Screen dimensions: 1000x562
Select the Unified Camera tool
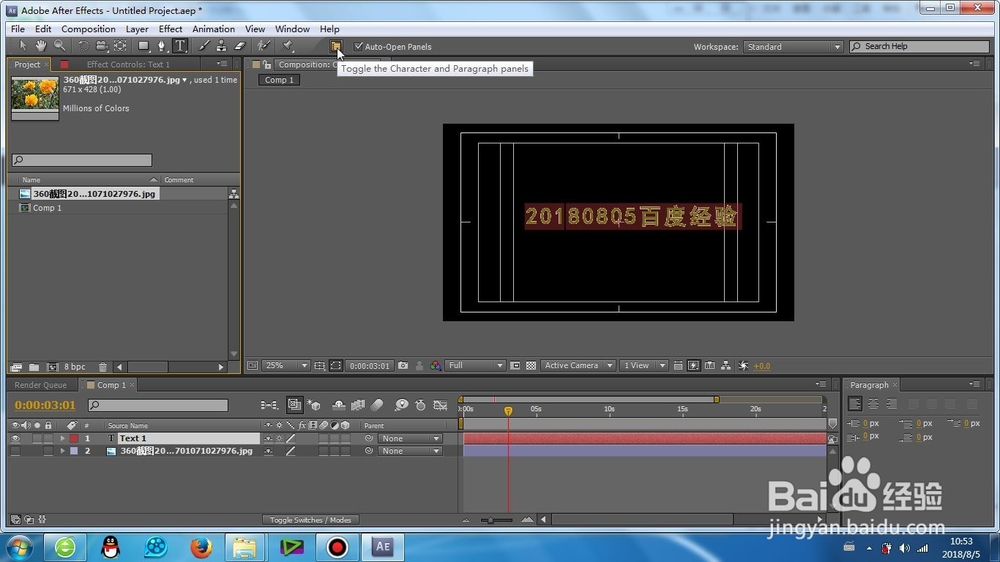click(x=101, y=46)
